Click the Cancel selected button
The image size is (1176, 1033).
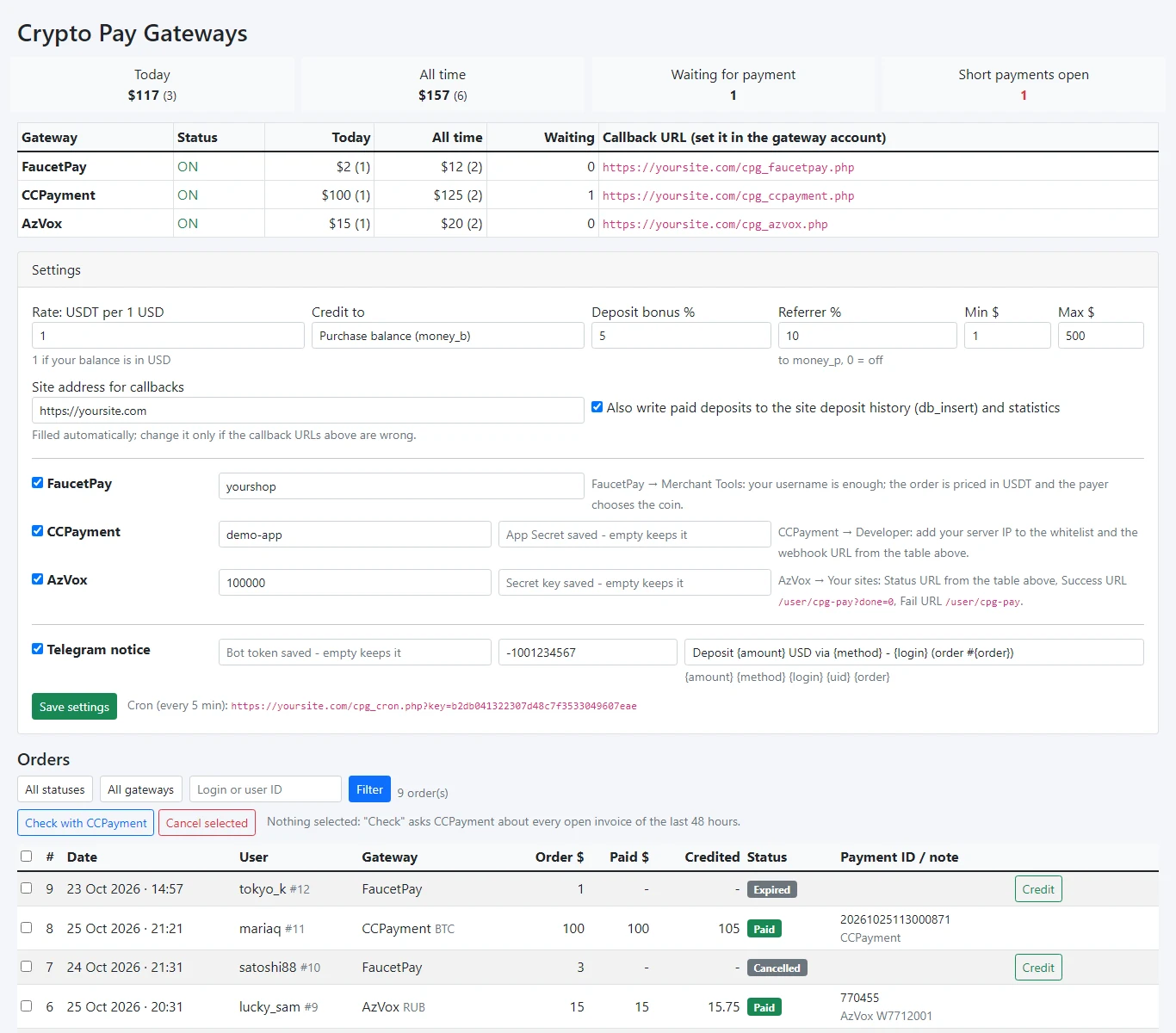[x=207, y=823]
